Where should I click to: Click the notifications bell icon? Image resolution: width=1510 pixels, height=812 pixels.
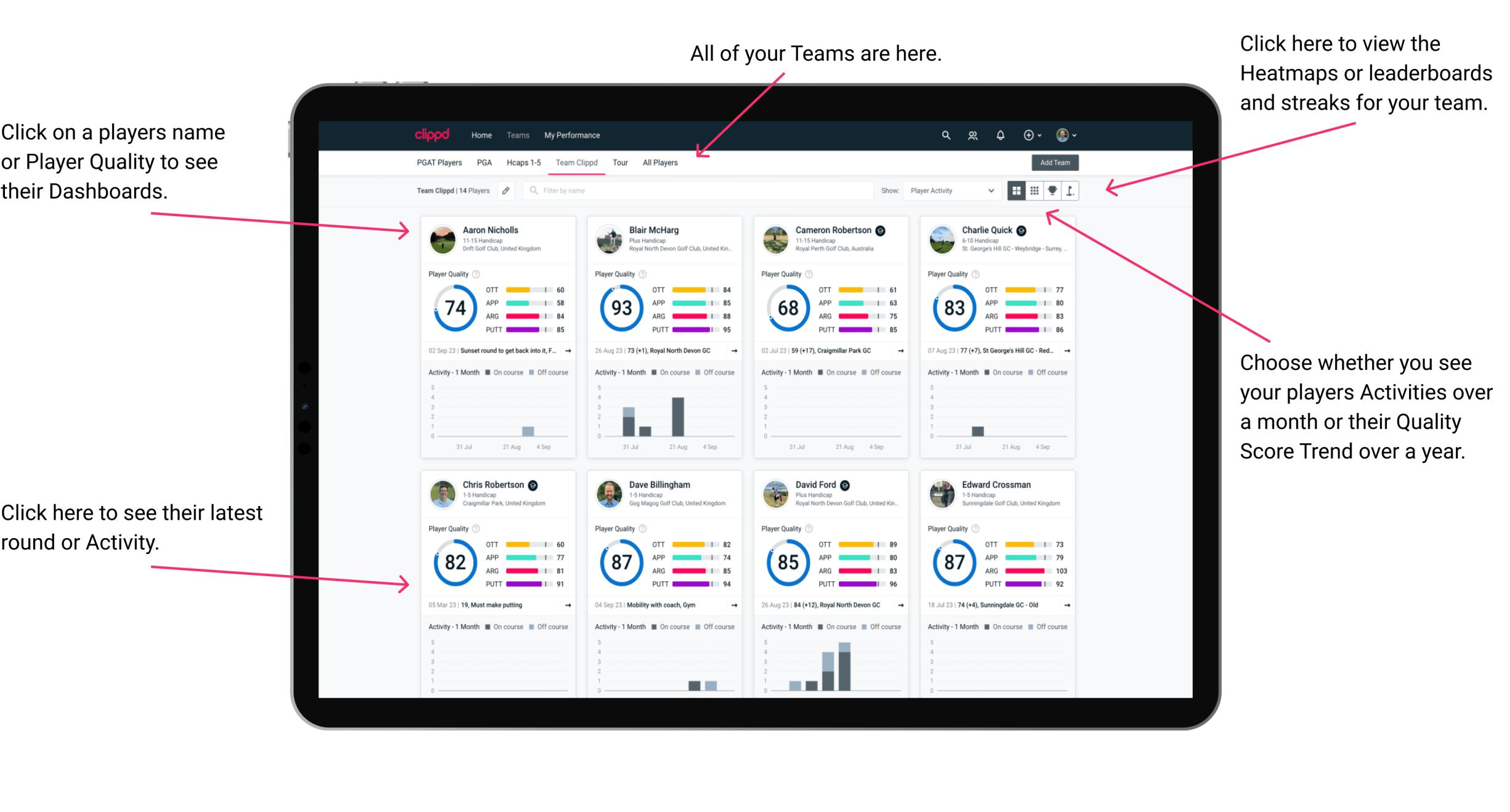(1000, 135)
